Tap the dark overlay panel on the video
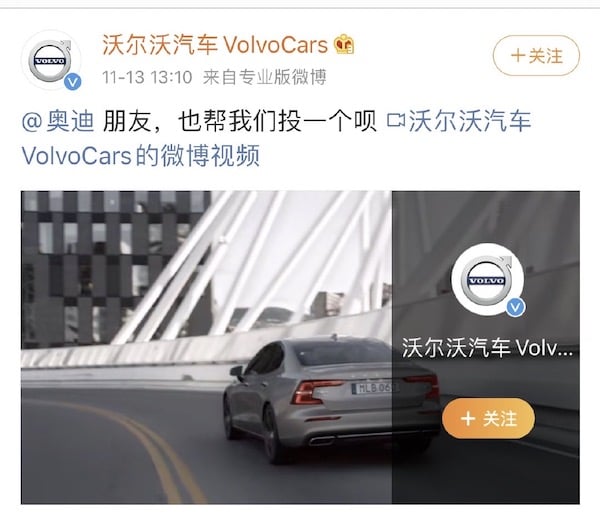The height and width of the screenshot is (522, 600). click(x=486, y=347)
